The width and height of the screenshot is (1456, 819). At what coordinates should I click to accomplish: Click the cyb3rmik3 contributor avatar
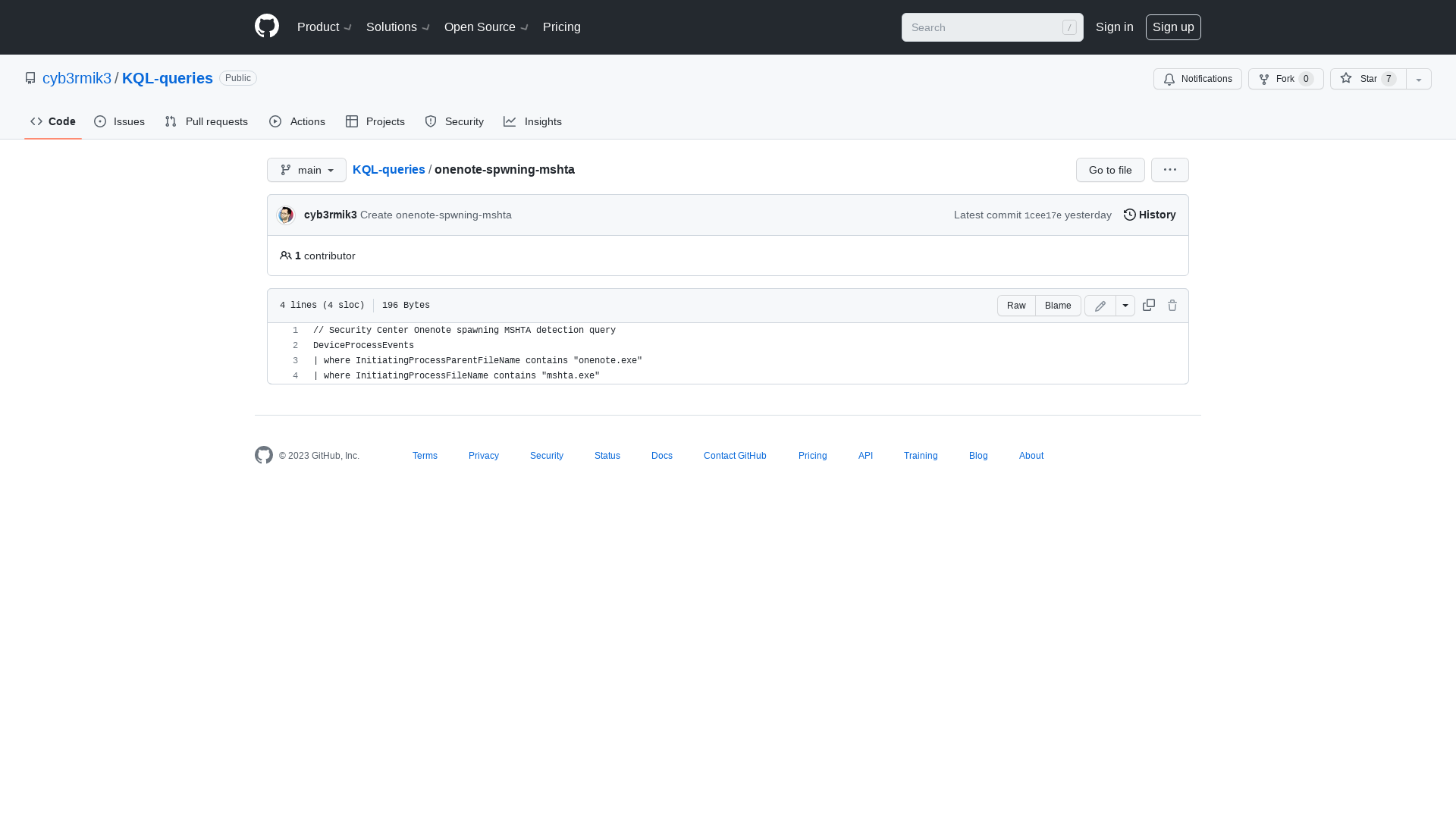286,215
